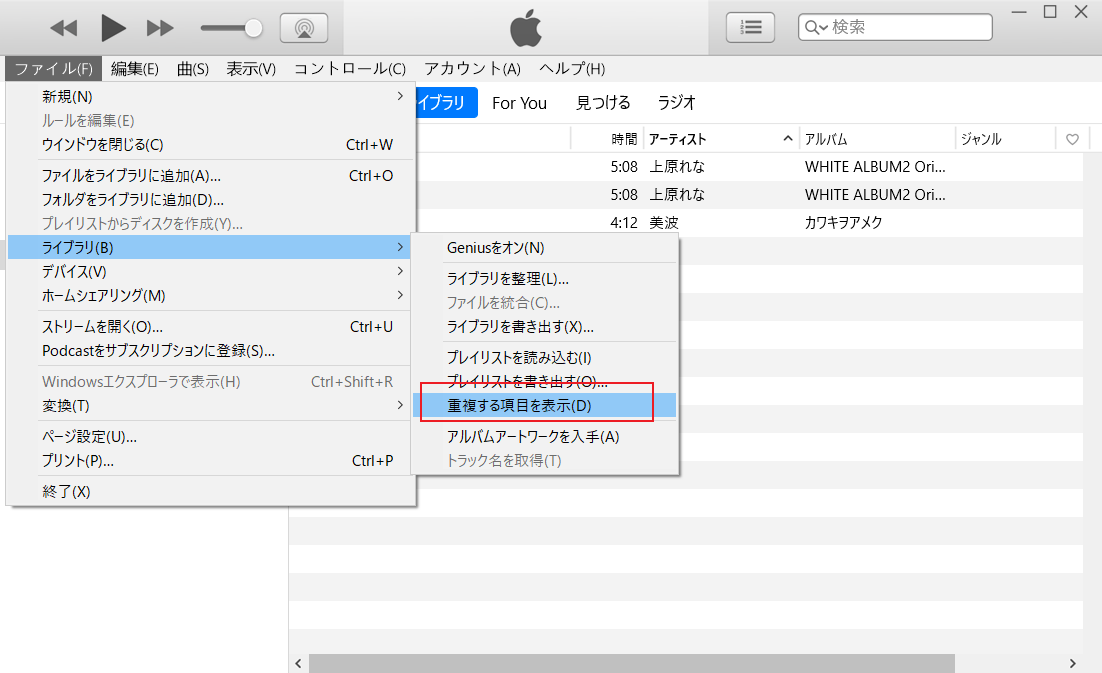The image size is (1102, 673).
Task: Expand the ライブラリ(B) submenu
Action: [x=209, y=247]
